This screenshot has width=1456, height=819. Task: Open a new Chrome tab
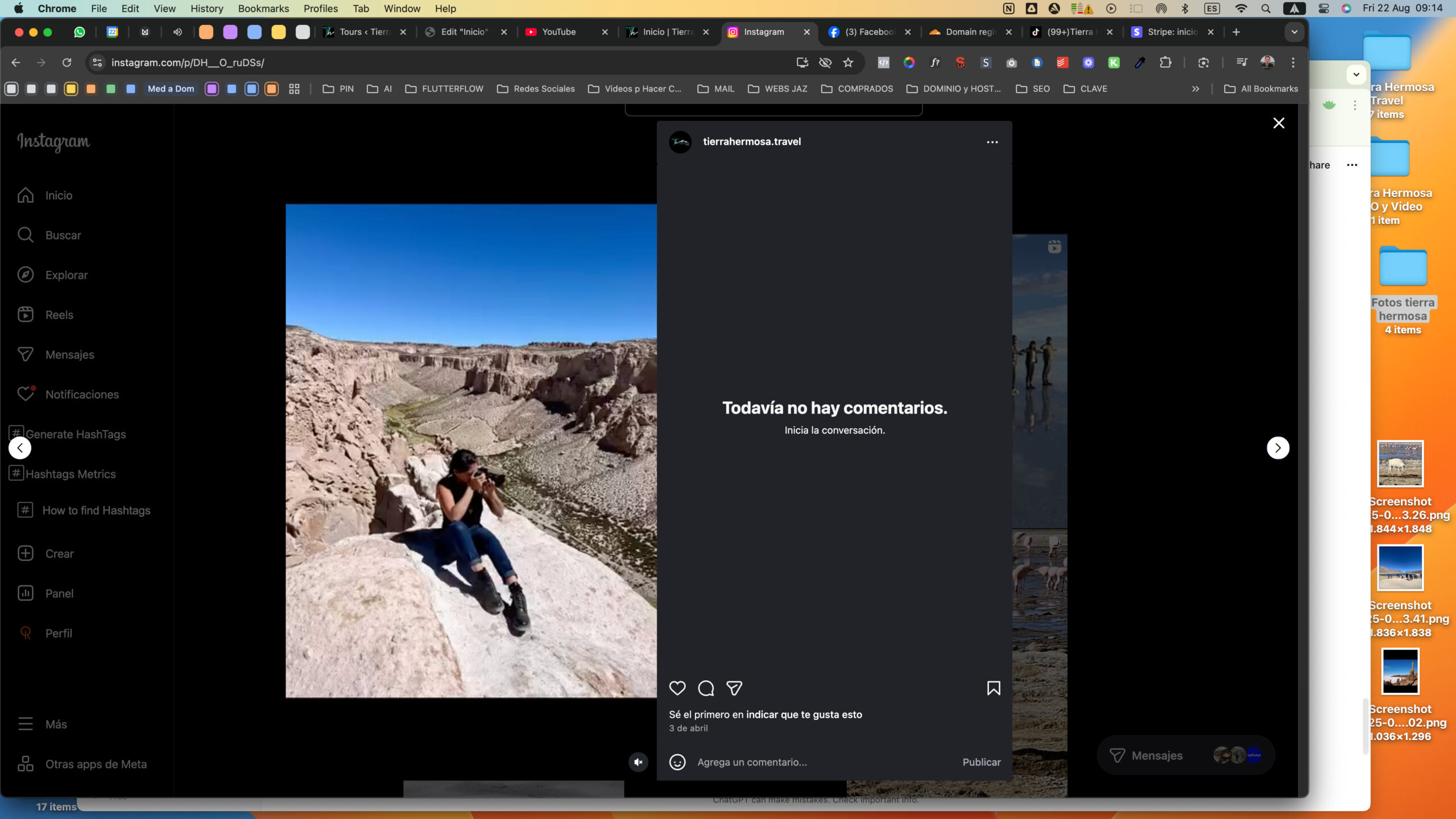point(1236,32)
